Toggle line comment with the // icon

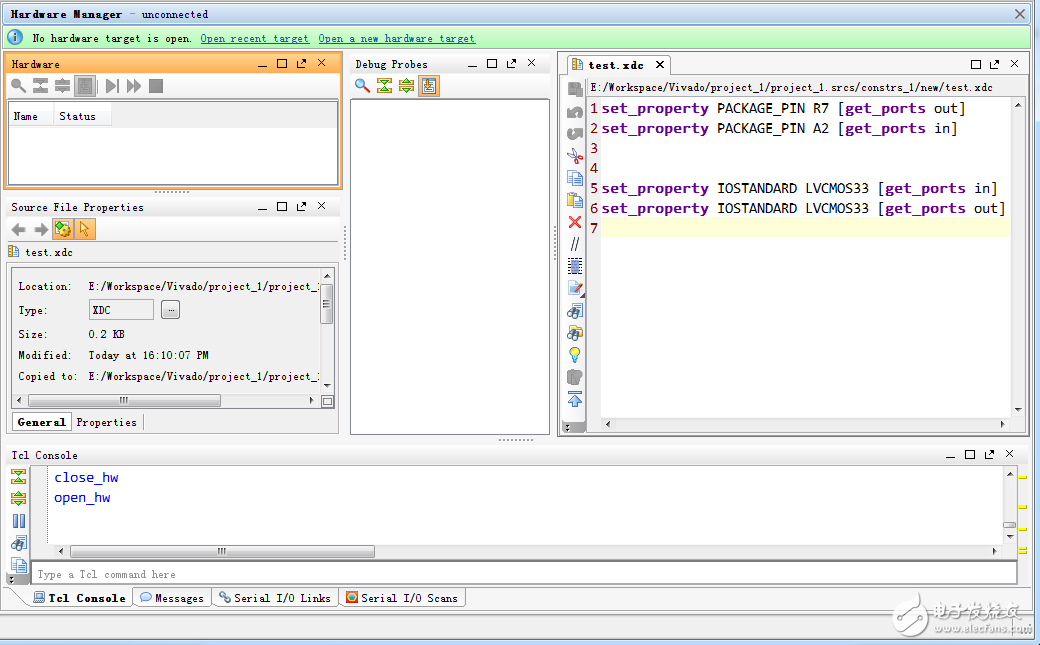[575, 244]
